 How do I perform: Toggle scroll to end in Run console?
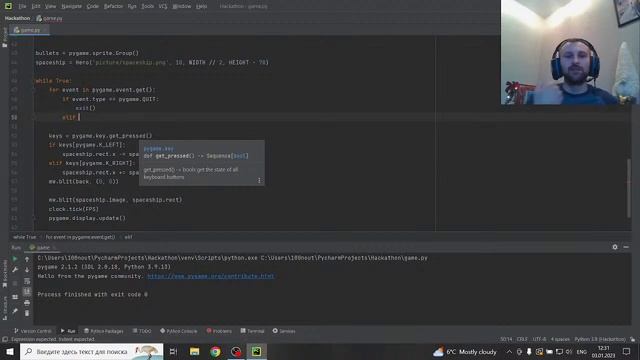point(27,291)
